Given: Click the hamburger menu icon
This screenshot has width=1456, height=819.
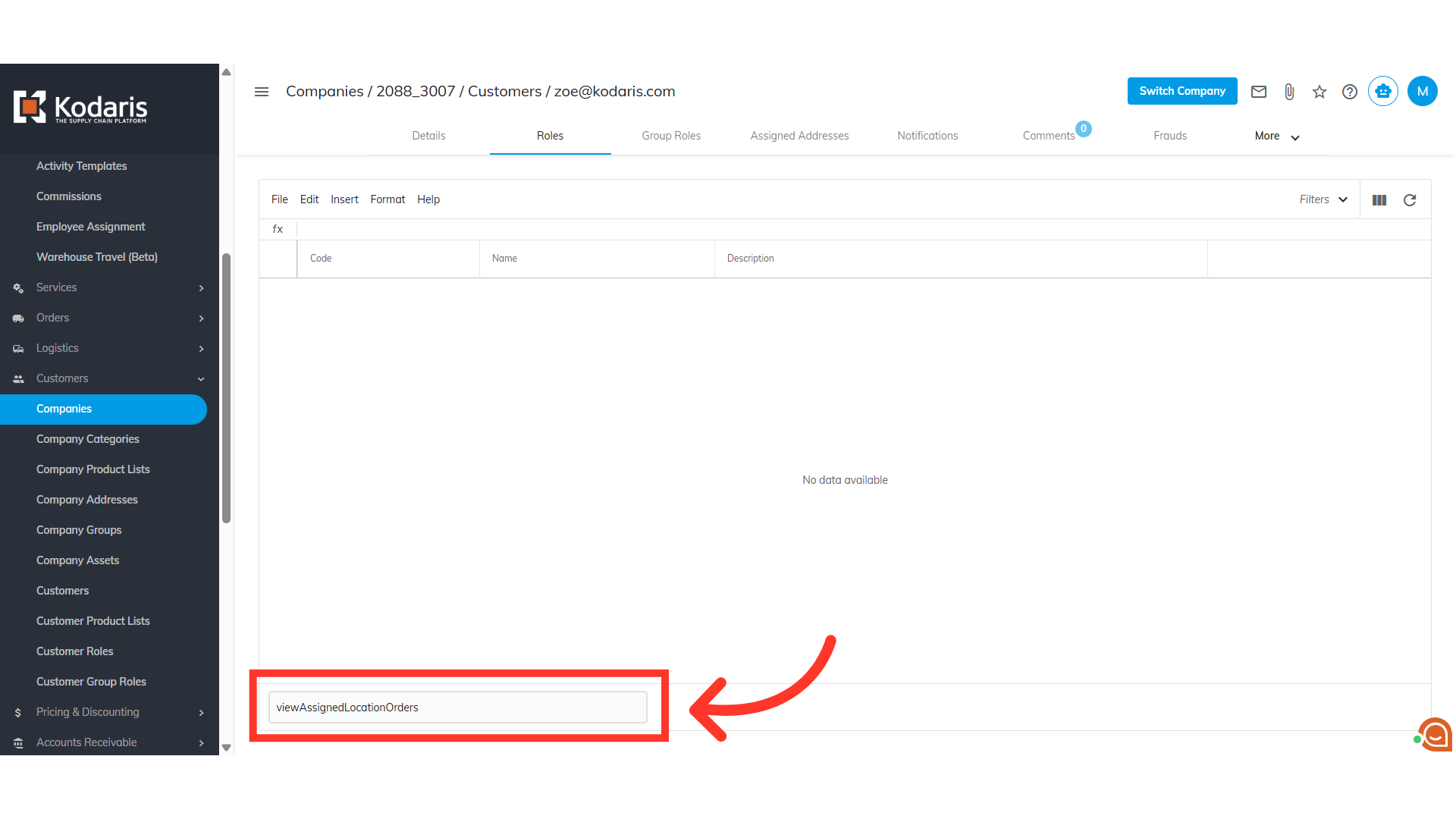Looking at the screenshot, I should coord(262,92).
